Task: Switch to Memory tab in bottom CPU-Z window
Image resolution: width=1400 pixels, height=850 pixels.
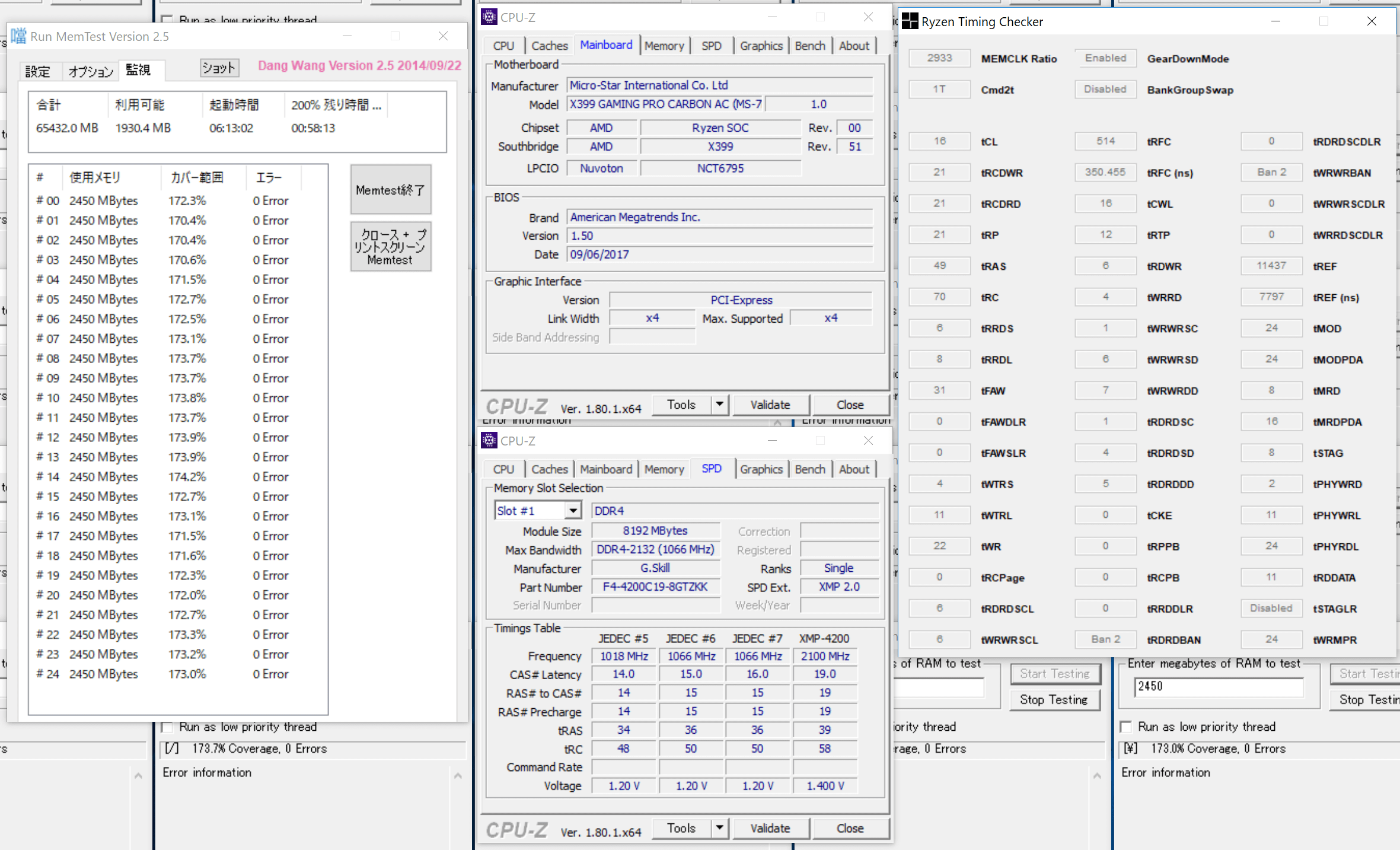Action: pos(664,469)
